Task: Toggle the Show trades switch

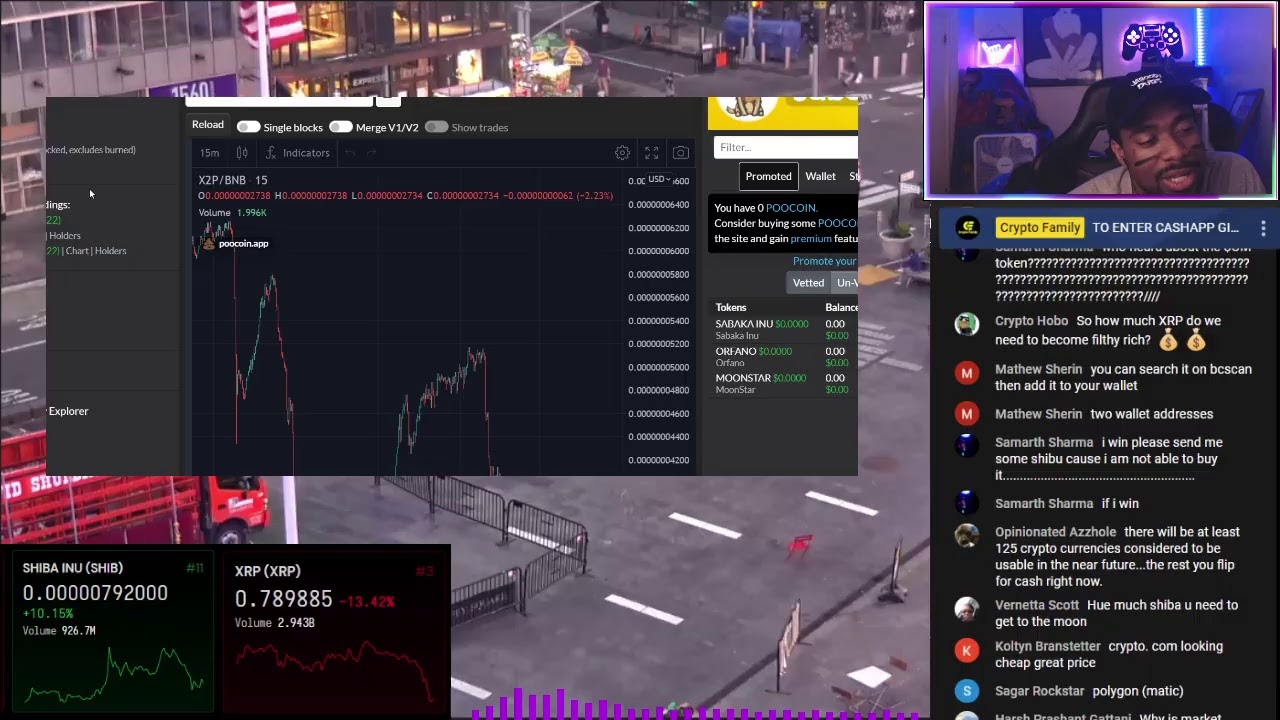Action: [436, 127]
